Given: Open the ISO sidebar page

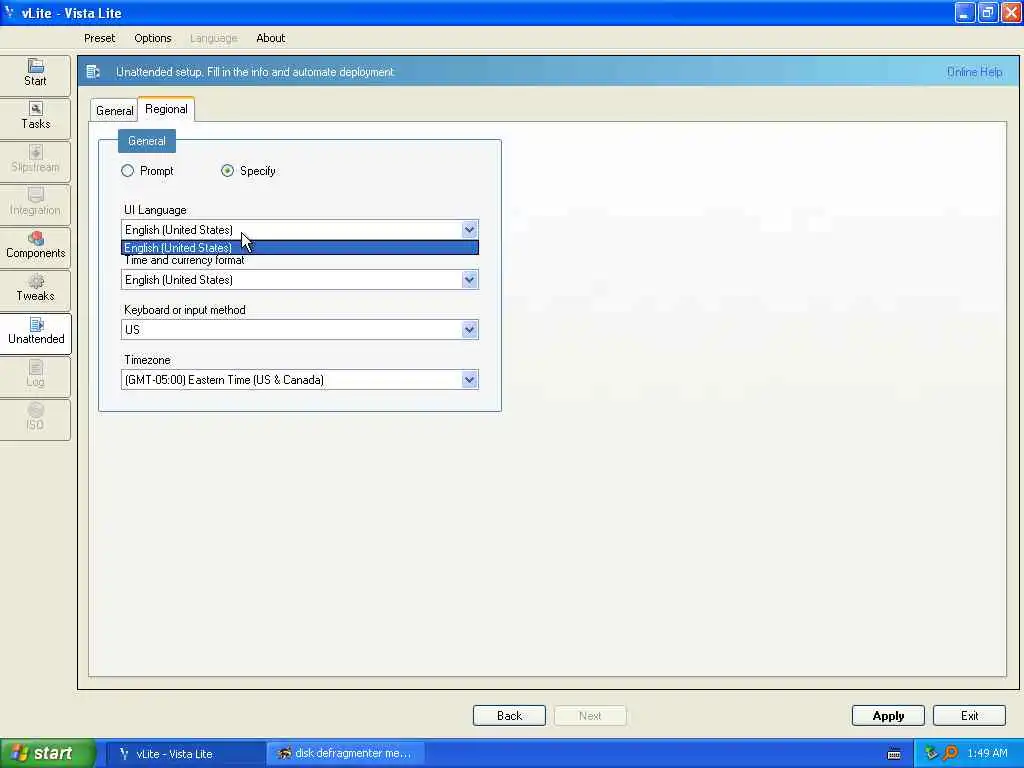Looking at the screenshot, I should 35,418.
